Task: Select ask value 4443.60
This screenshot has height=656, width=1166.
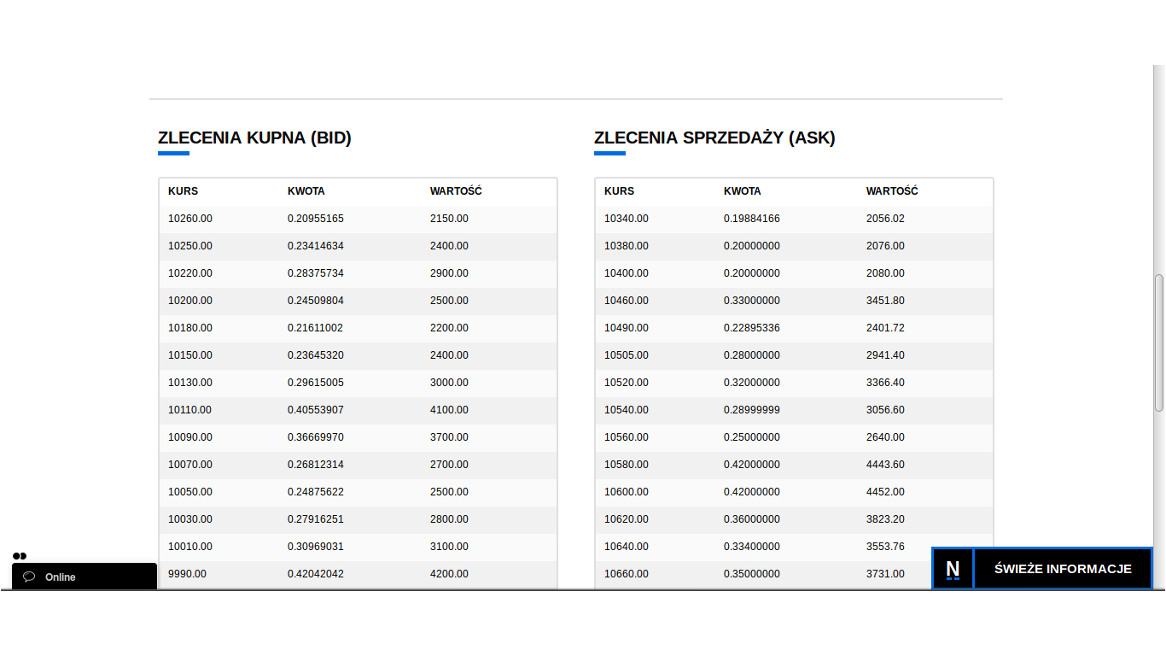Action: (x=886, y=465)
